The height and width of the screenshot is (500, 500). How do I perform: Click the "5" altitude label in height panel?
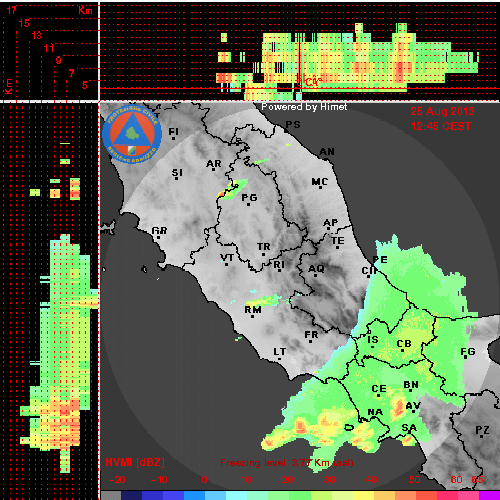click(85, 85)
